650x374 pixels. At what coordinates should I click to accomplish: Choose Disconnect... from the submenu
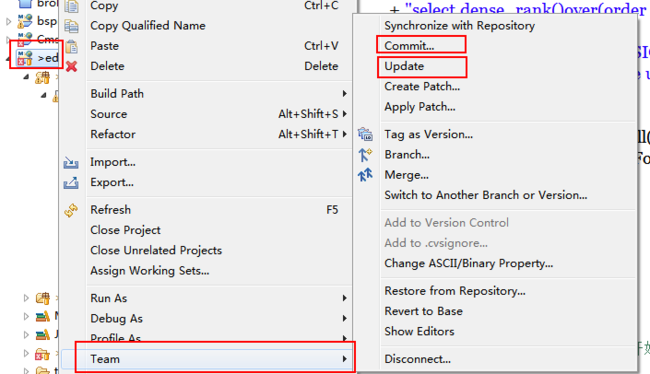coord(417,359)
